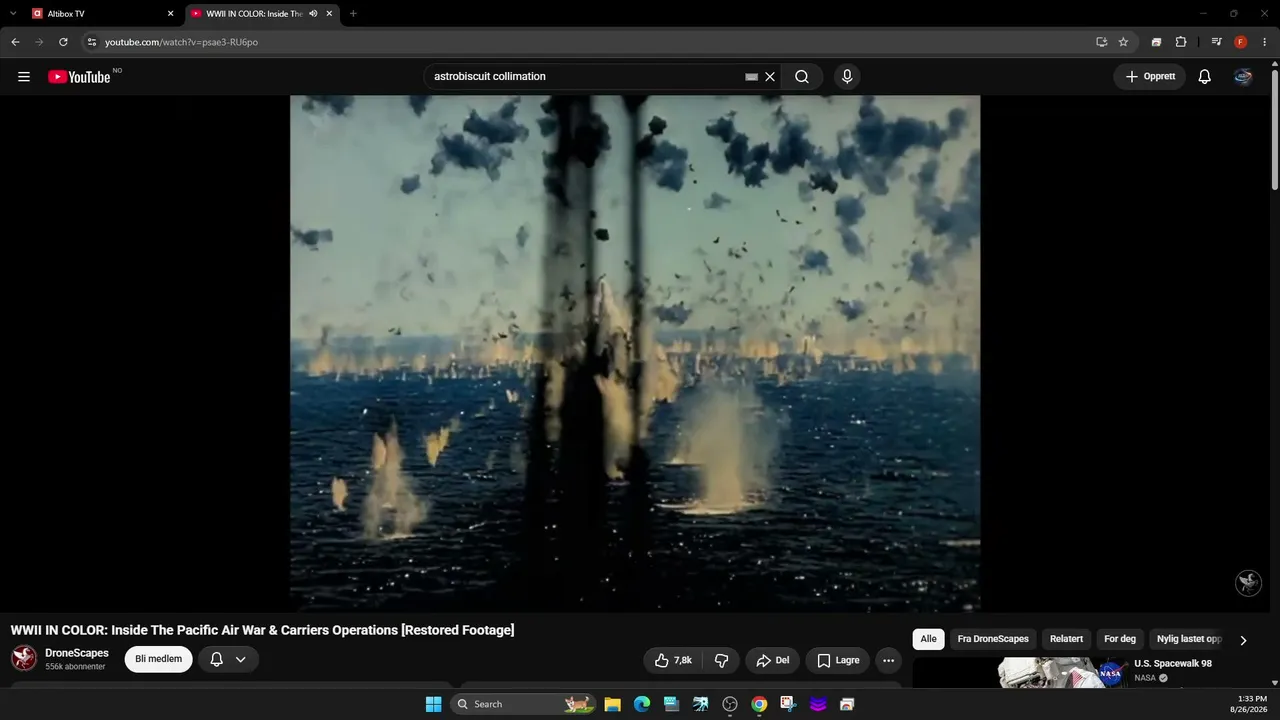Focus the YouTube search field
1280x720 pixels.
point(585,77)
